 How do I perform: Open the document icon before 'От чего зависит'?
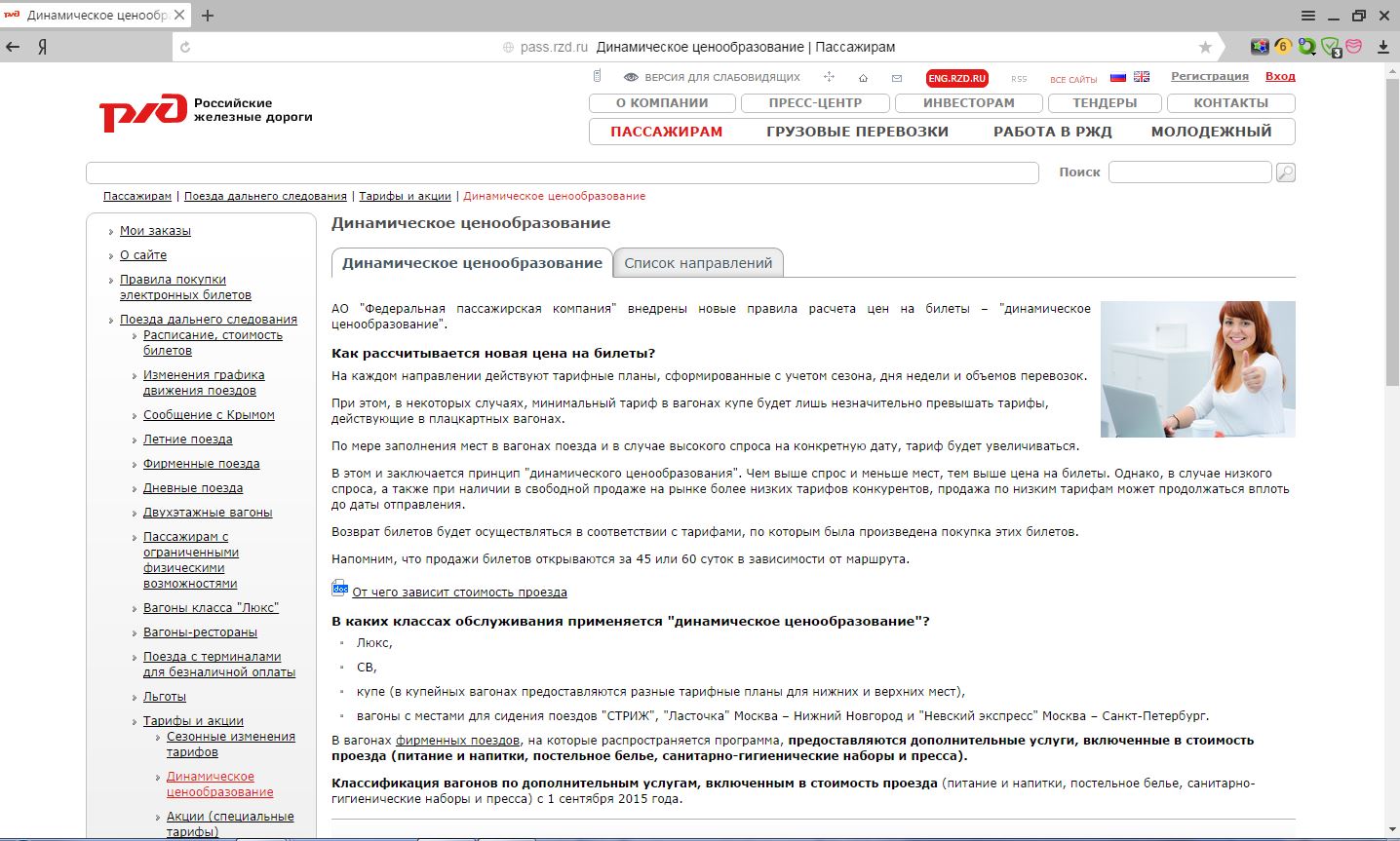[x=340, y=588]
